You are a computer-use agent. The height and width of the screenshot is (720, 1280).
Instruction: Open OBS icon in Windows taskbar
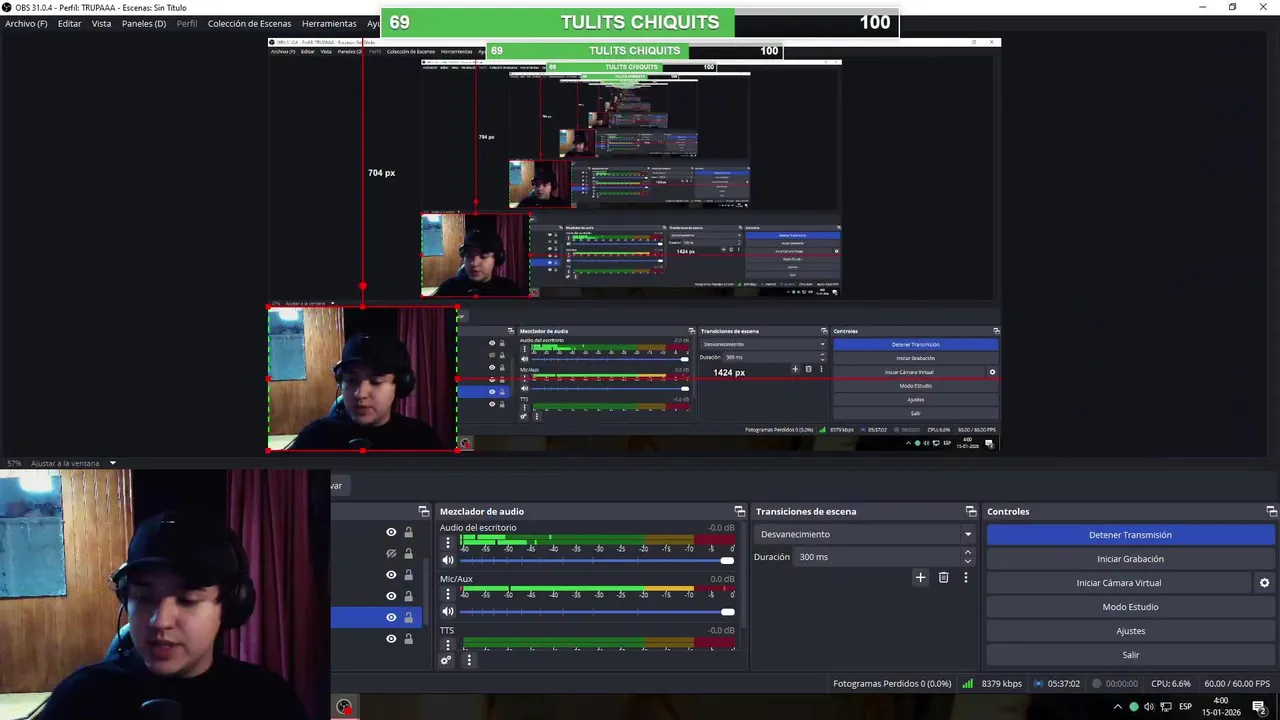pos(344,707)
